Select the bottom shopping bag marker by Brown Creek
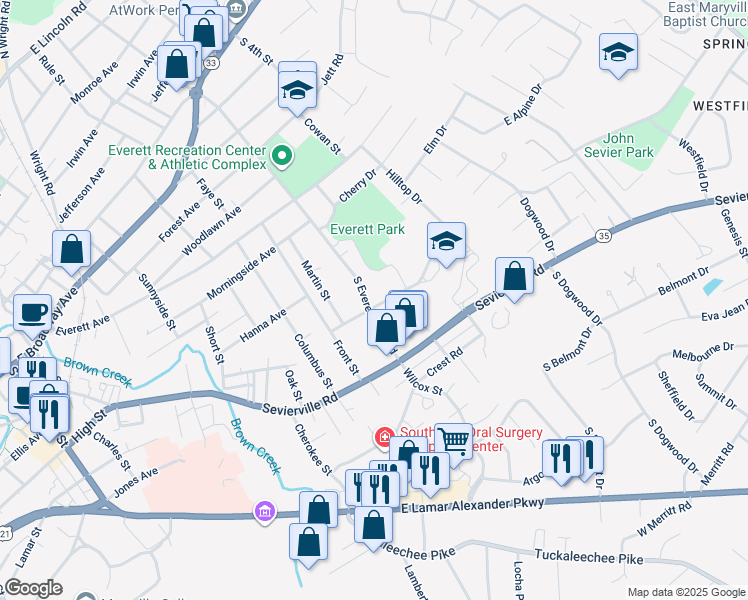Screen dimensions: 748x600 309,543
